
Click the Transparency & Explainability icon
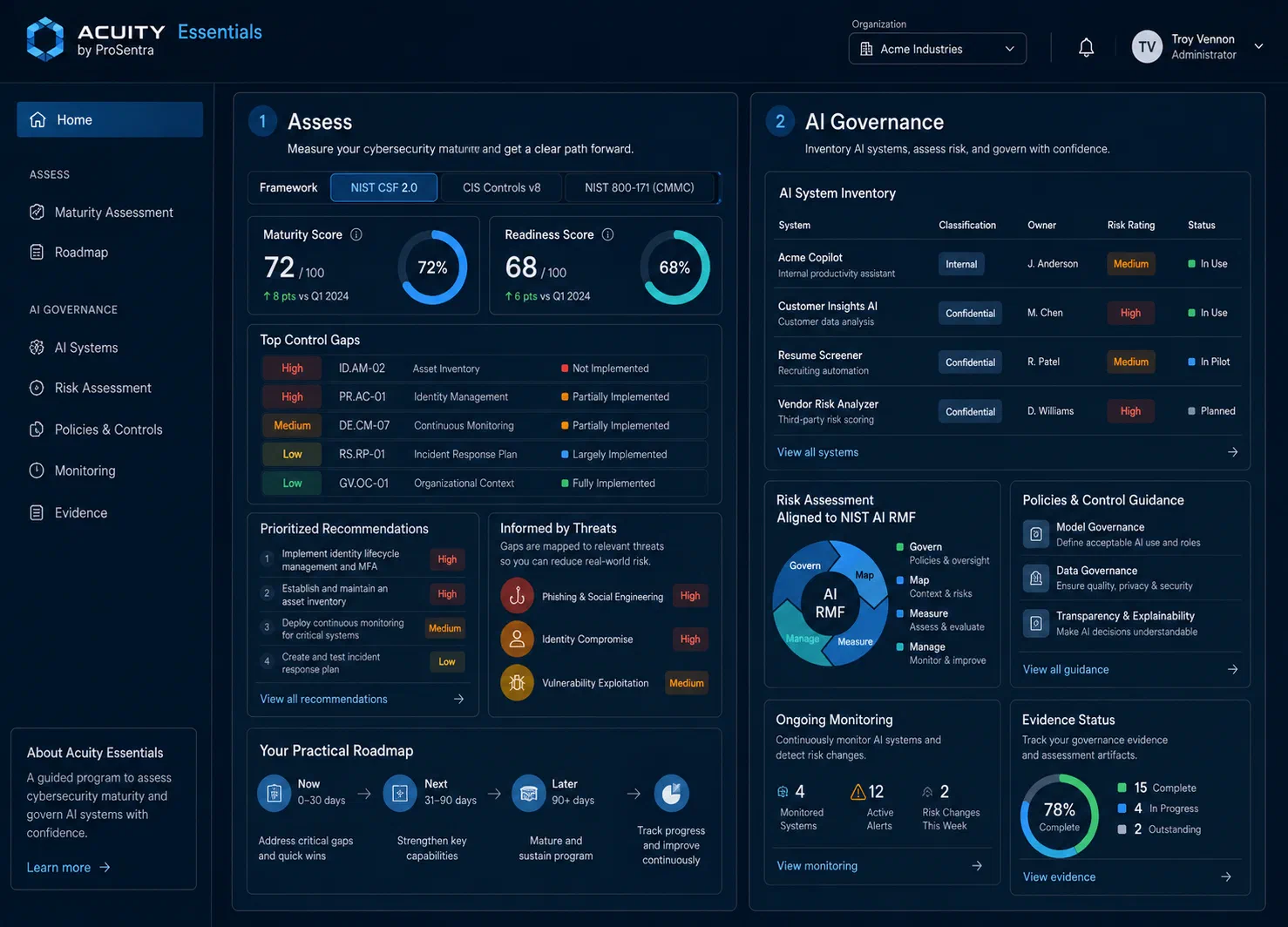coord(1036,623)
